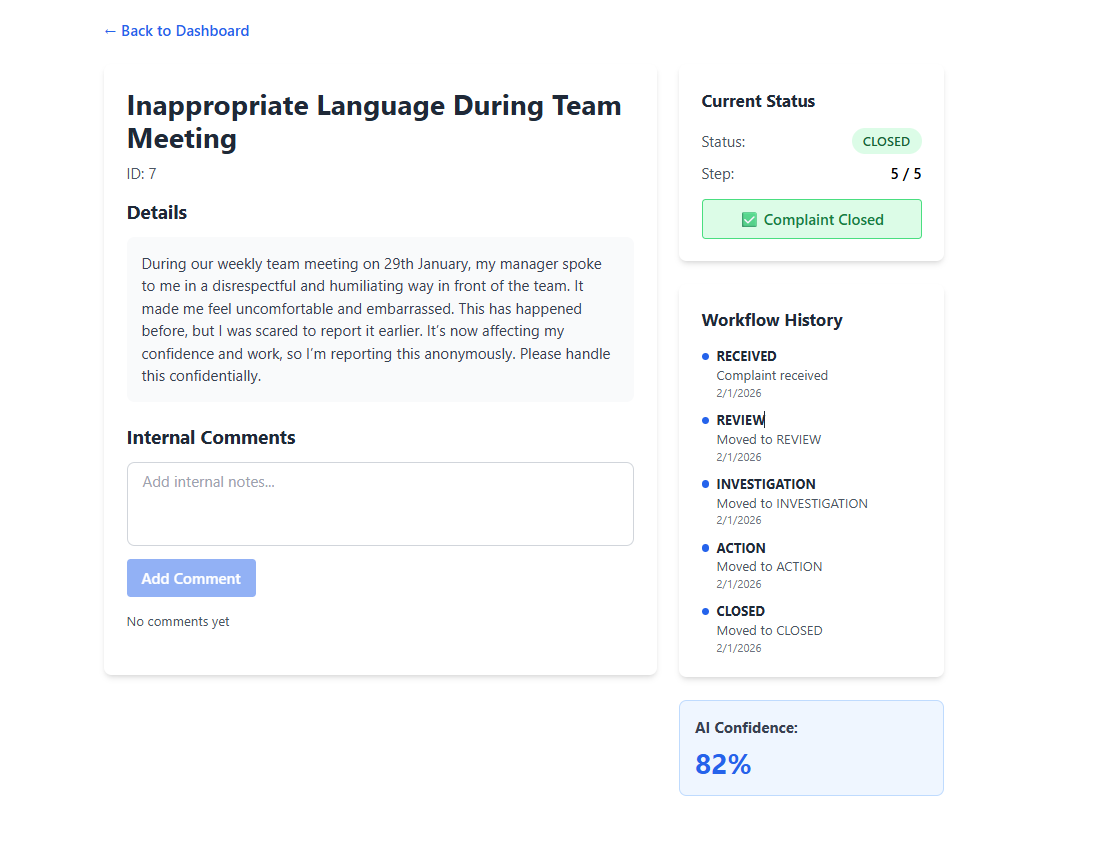The height and width of the screenshot is (852, 1107).
Task: Click the 82% AI Confidence value
Action: [x=723, y=765]
